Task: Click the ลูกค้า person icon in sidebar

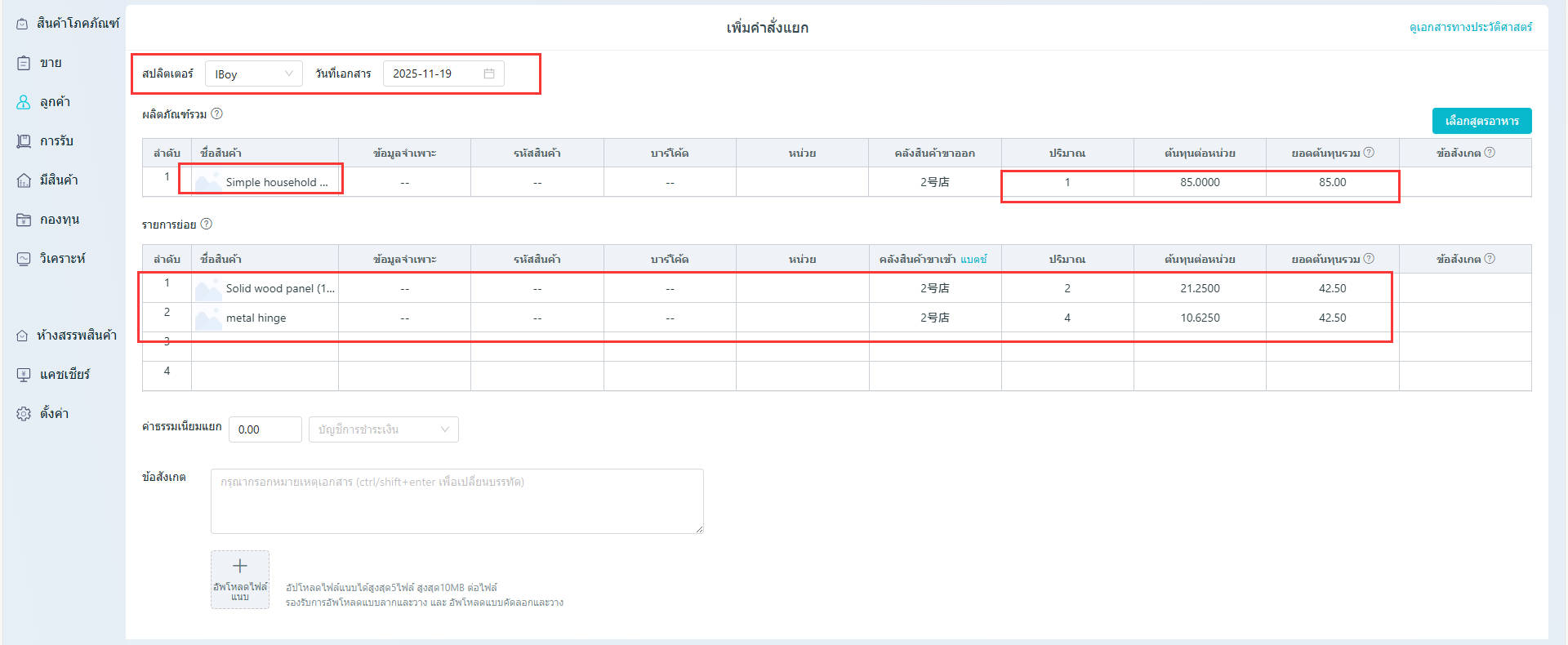Action: click(x=24, y=102)
